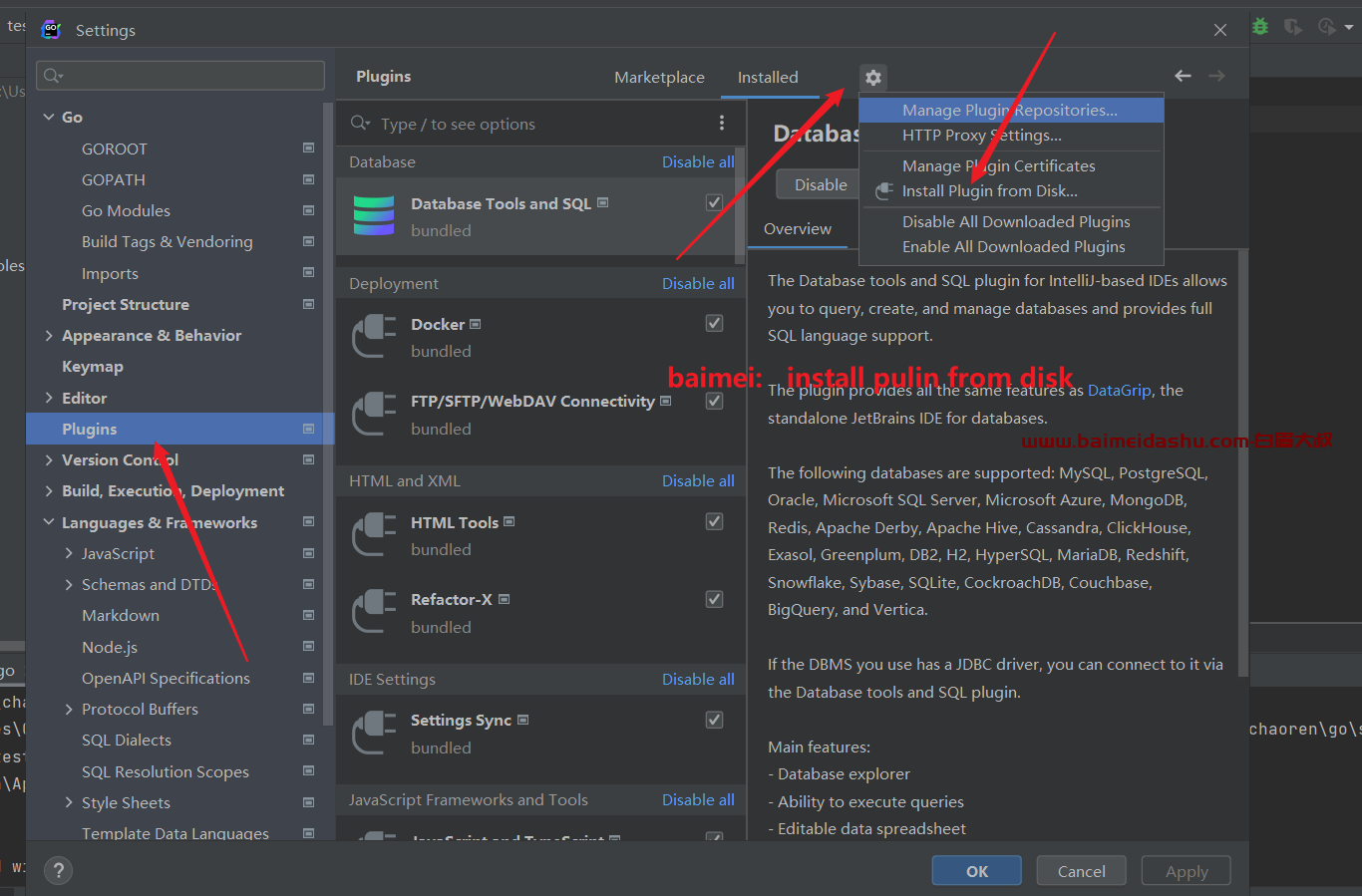1362x896 pixels.
Task: Close the Settings dialog
Action: click(1220, 30)
